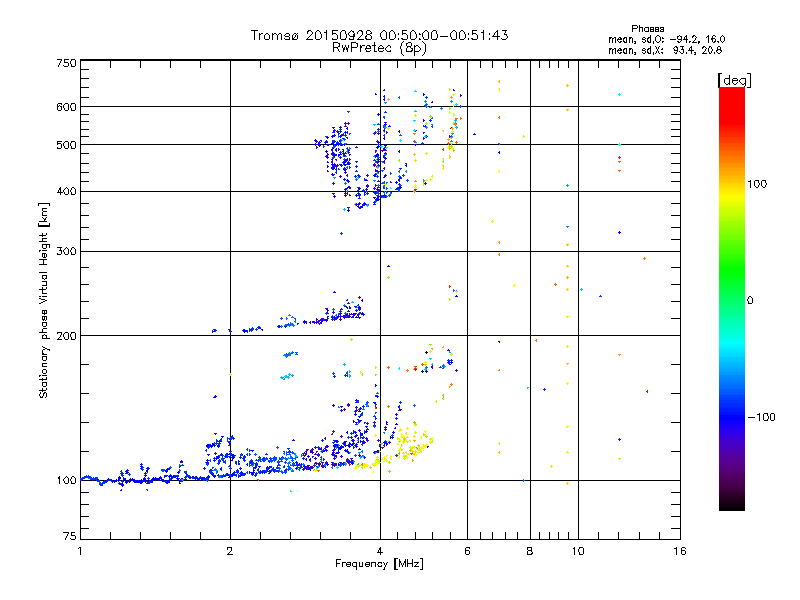Click the plot title 'Tromsø 20150928 00:50:00-00:51:43'

click(379, 35)
